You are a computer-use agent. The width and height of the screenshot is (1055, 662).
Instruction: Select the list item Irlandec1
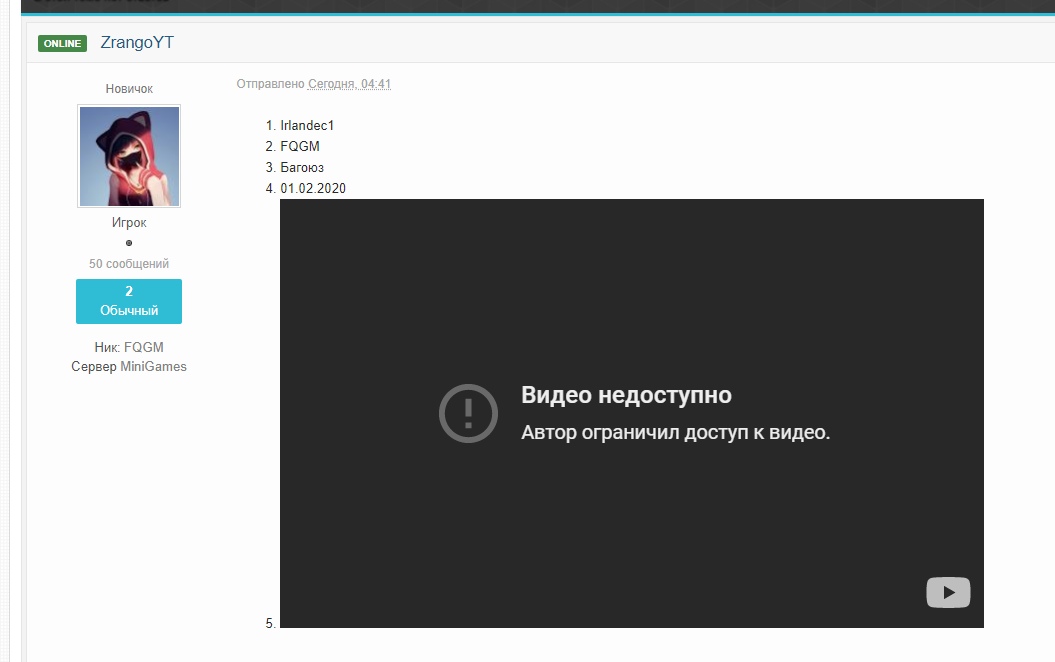click(x=308, y=125)
